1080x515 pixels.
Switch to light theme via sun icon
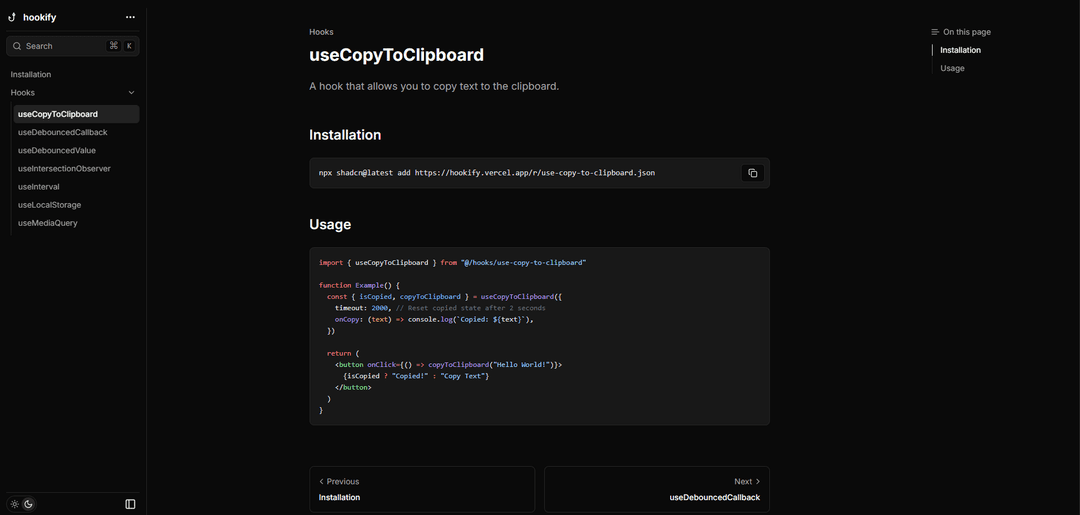click(x=15, y=504)
